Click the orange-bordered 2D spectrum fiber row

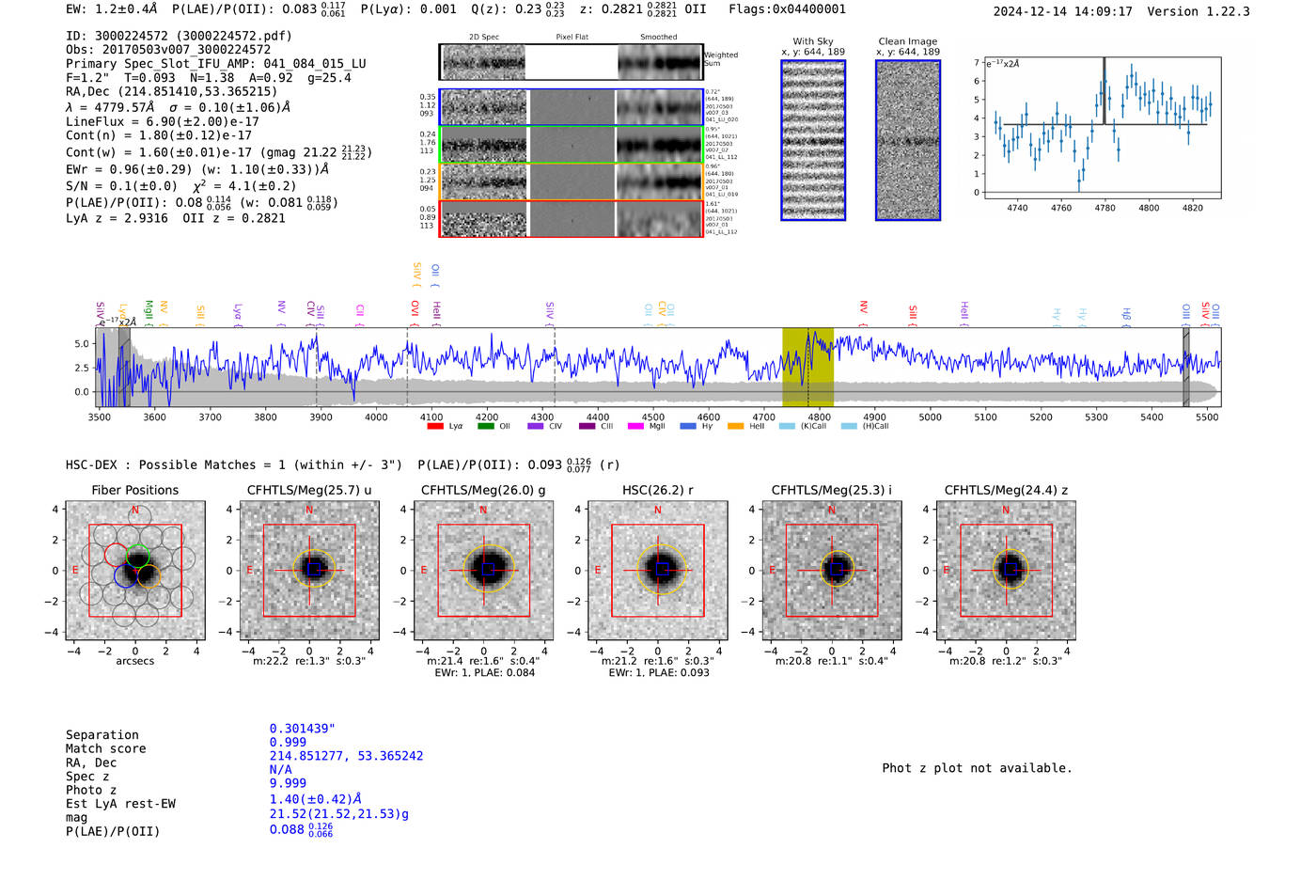click(x=572, y=181)
